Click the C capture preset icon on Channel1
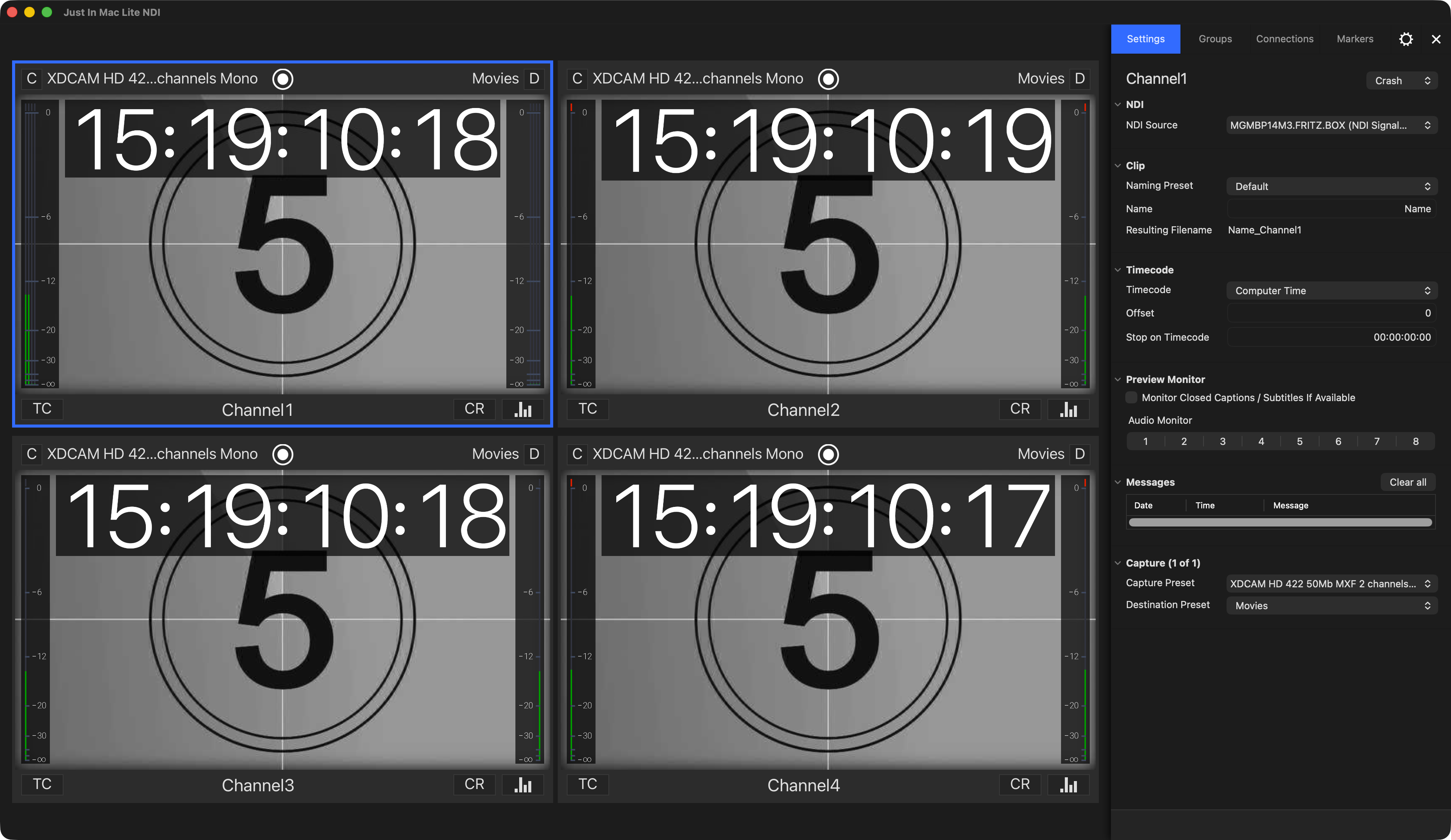This screenshot has width=1451, height=840. pos(32,79)
